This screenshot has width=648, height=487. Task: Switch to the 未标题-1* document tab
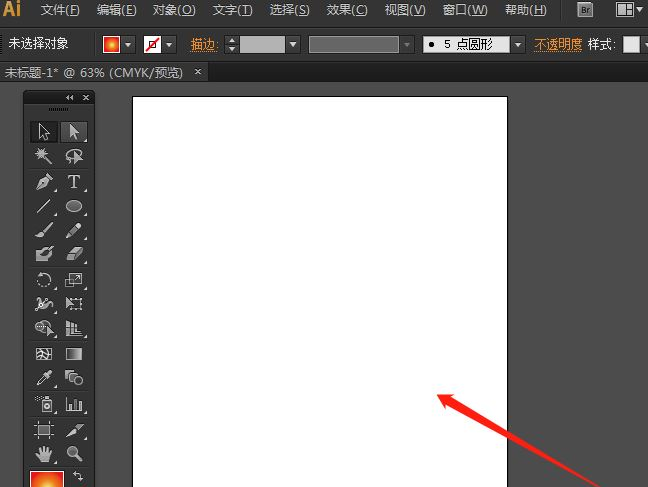tap(94, 73)
